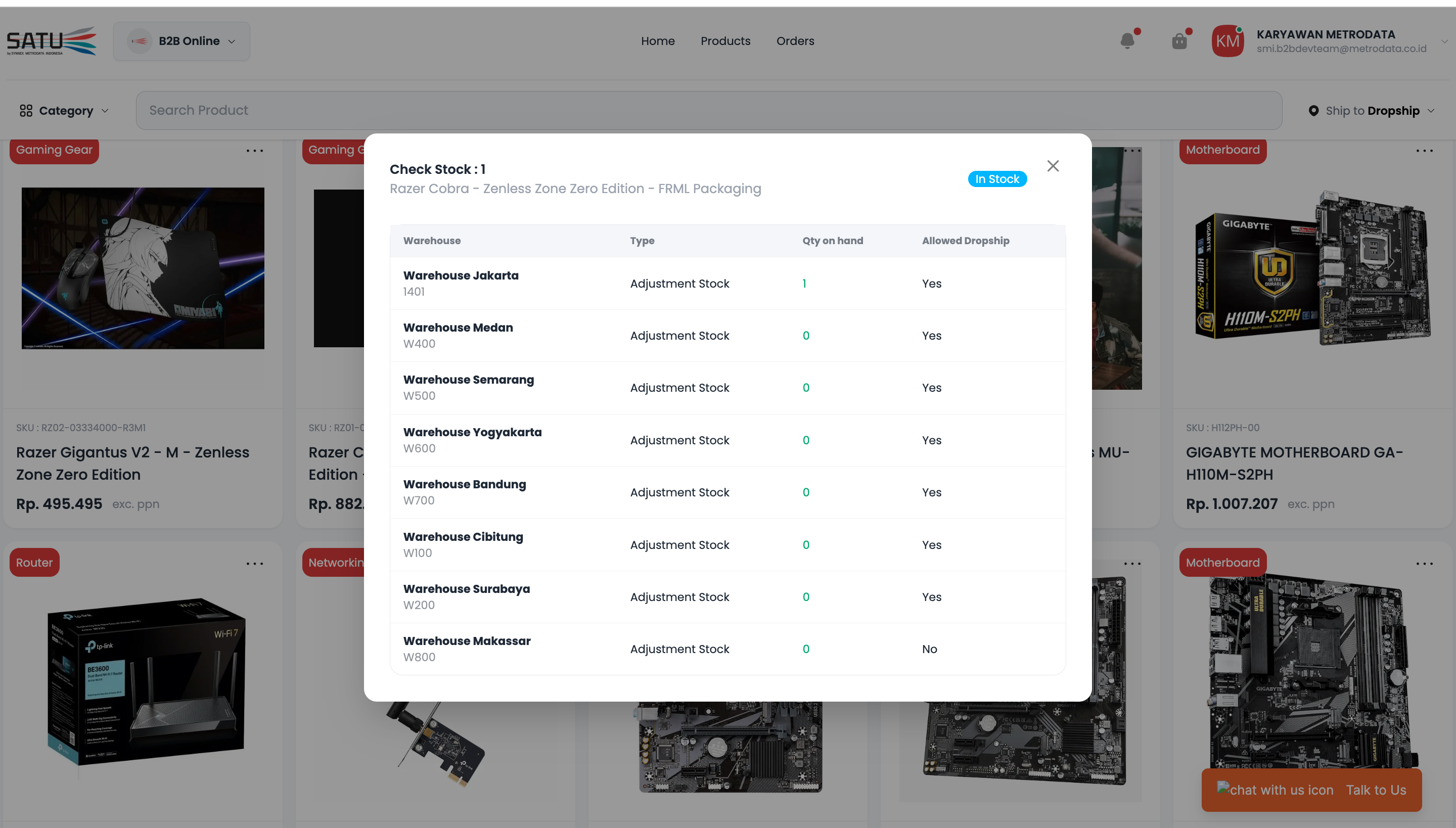Viewport: 1456px width, 828px height.
Task: Click the Ship to location pin icon
Action: 1313,111
